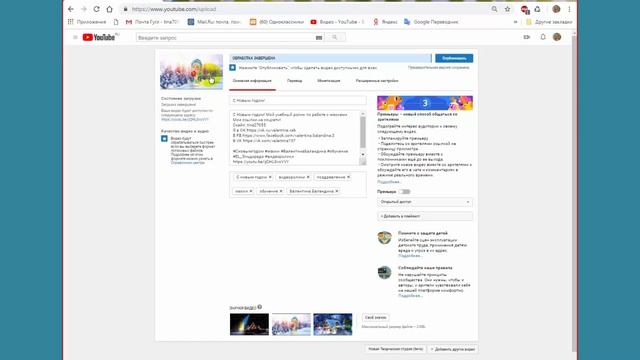Remove the third tag in first tag row

point(348,177)
